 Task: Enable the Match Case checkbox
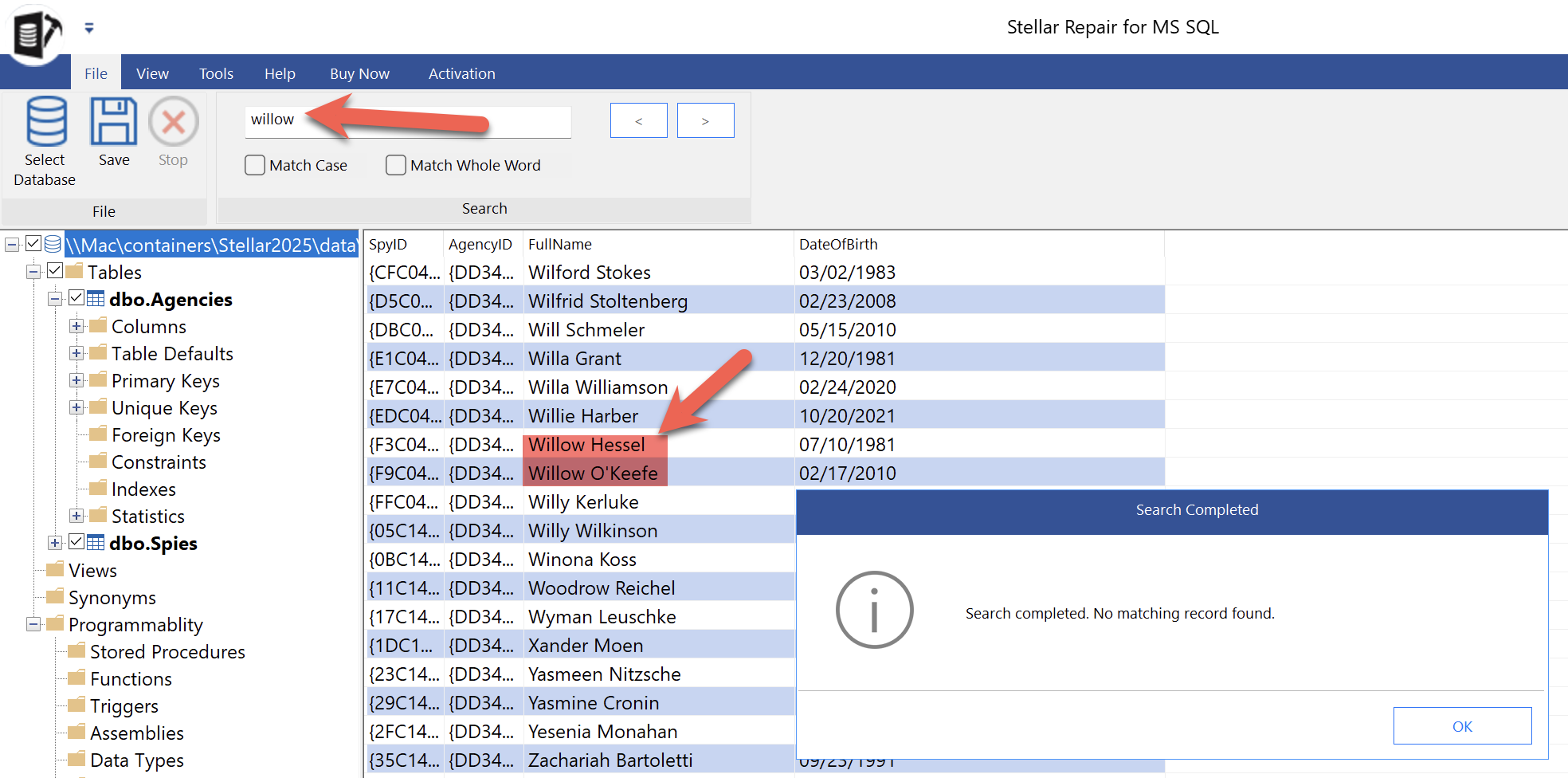(x=255, y=165)
